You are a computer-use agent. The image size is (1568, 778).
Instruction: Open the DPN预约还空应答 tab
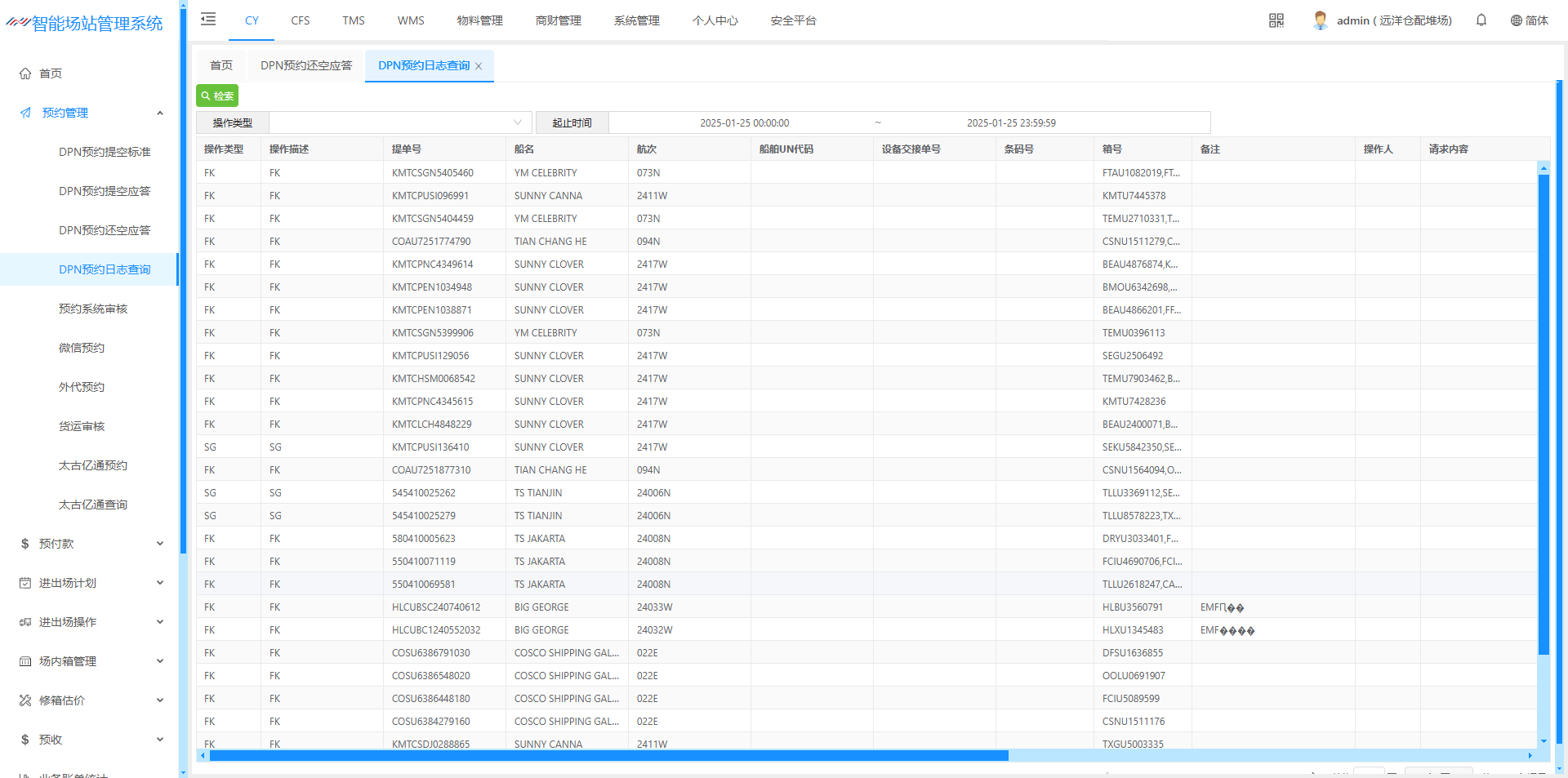point(306,65)
